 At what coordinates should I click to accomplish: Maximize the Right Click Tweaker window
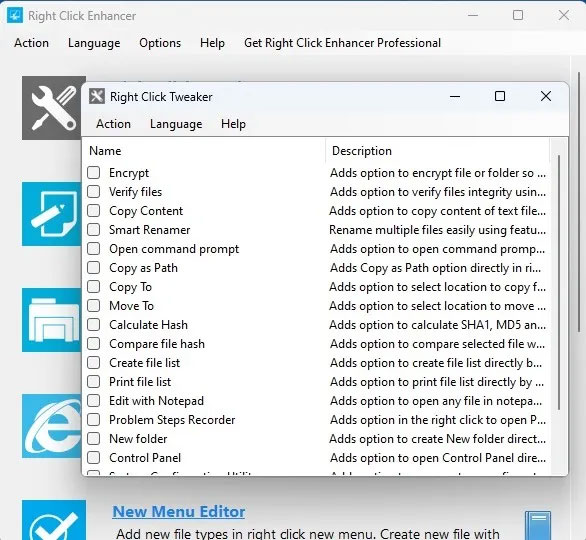coord(500,96)
